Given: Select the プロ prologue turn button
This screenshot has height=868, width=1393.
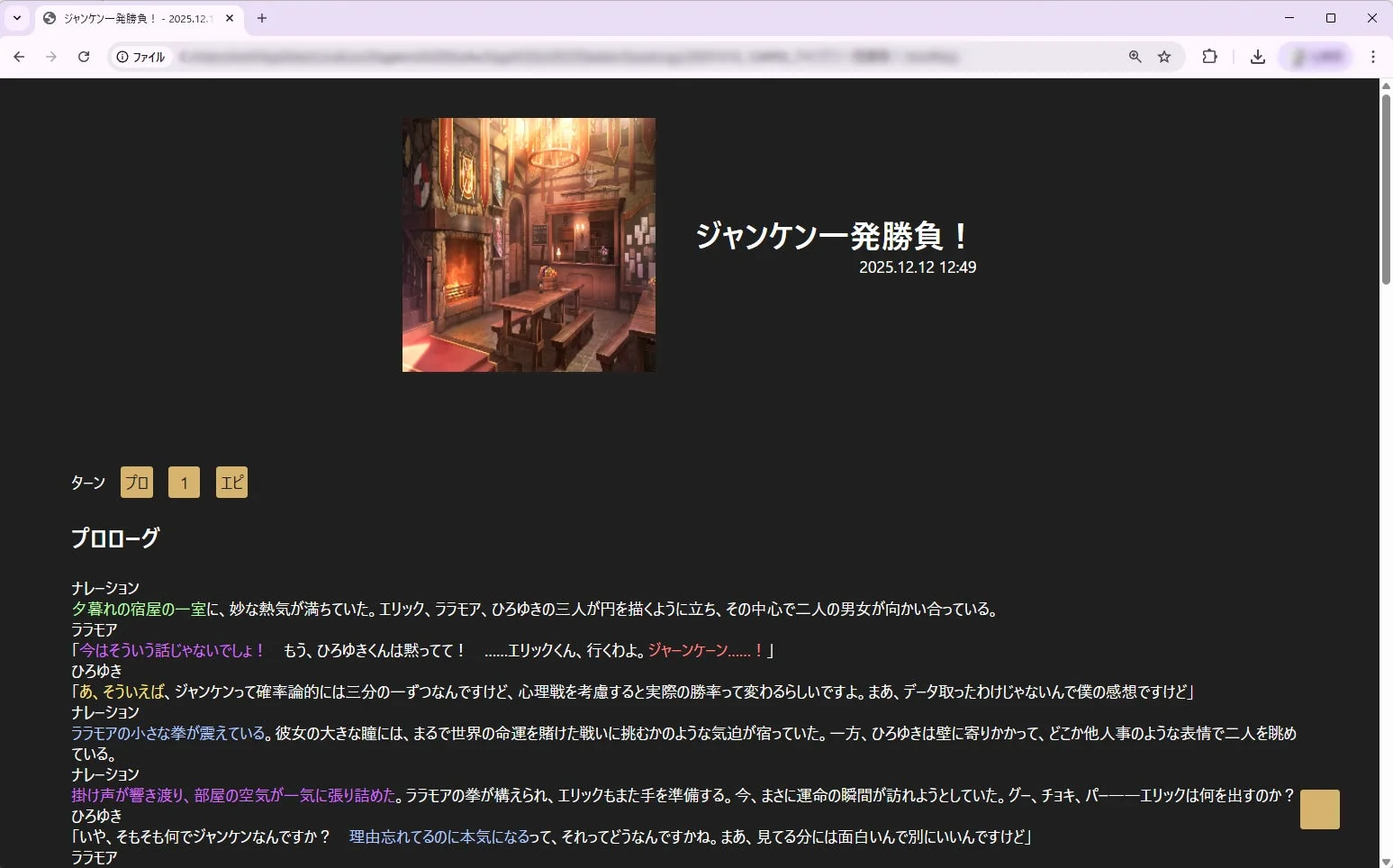Looking at the screenshot, I should (136, 482).
